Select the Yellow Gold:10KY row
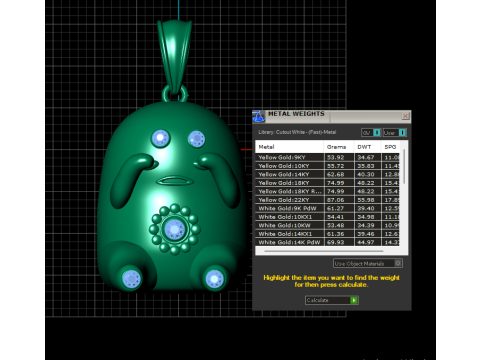 coord(327,166)
